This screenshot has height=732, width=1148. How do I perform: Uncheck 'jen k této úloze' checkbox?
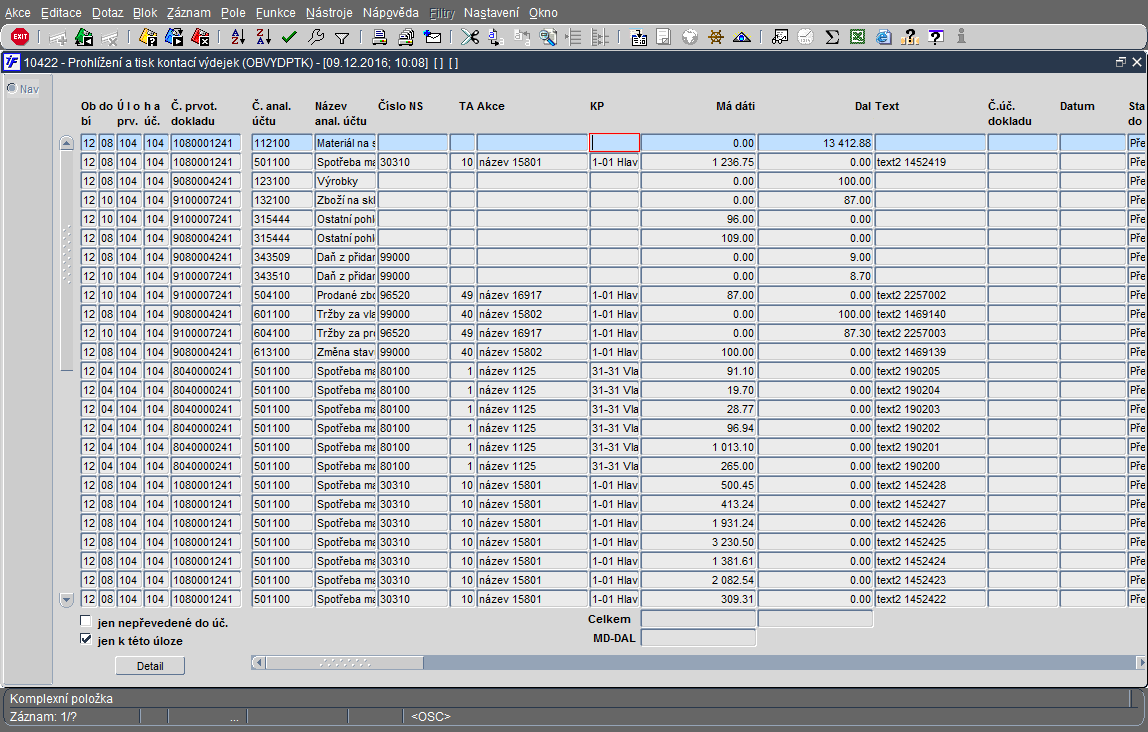[x=86, y=640]
